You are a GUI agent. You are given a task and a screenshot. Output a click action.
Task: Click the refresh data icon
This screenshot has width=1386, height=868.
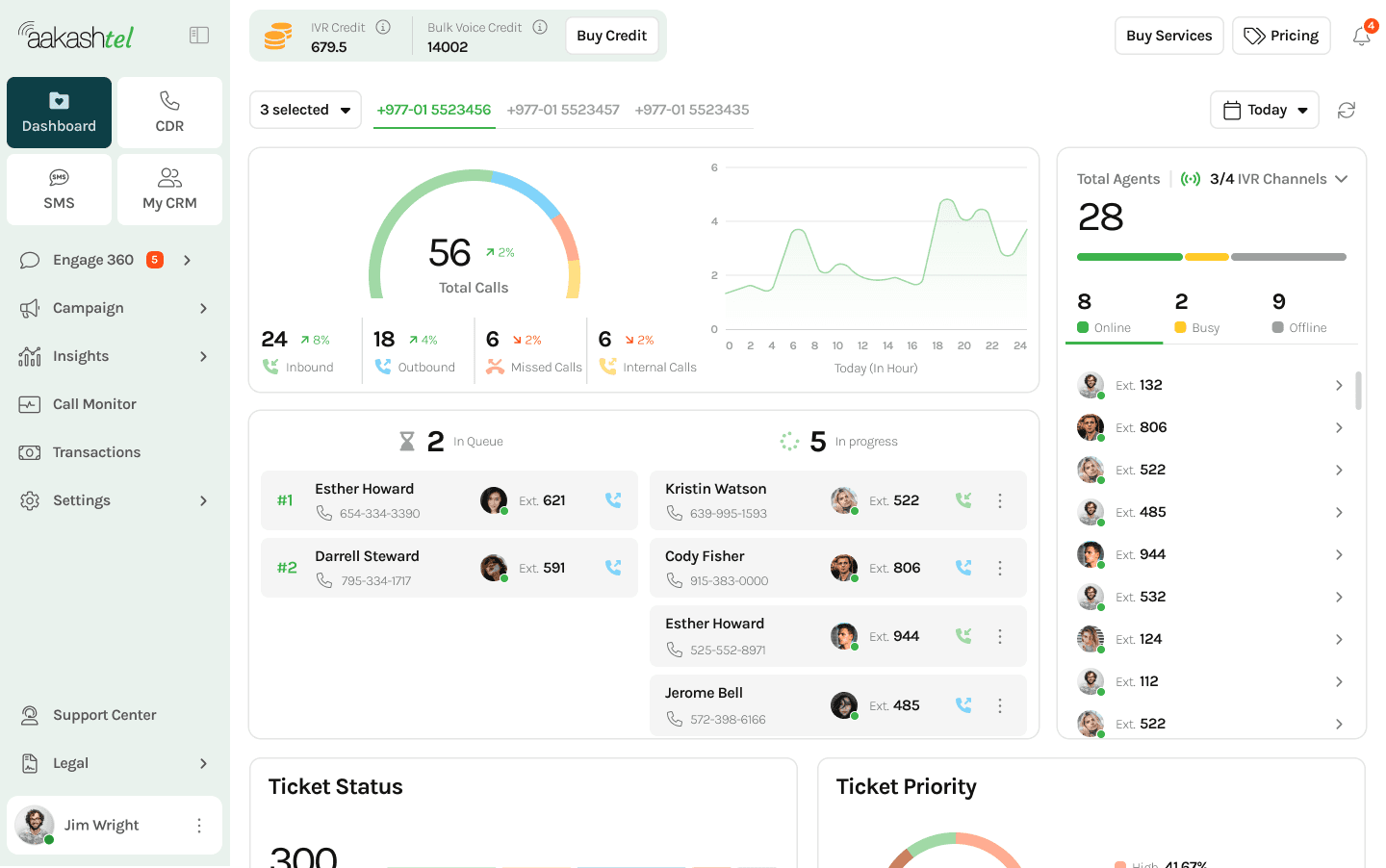point(1347,111)
